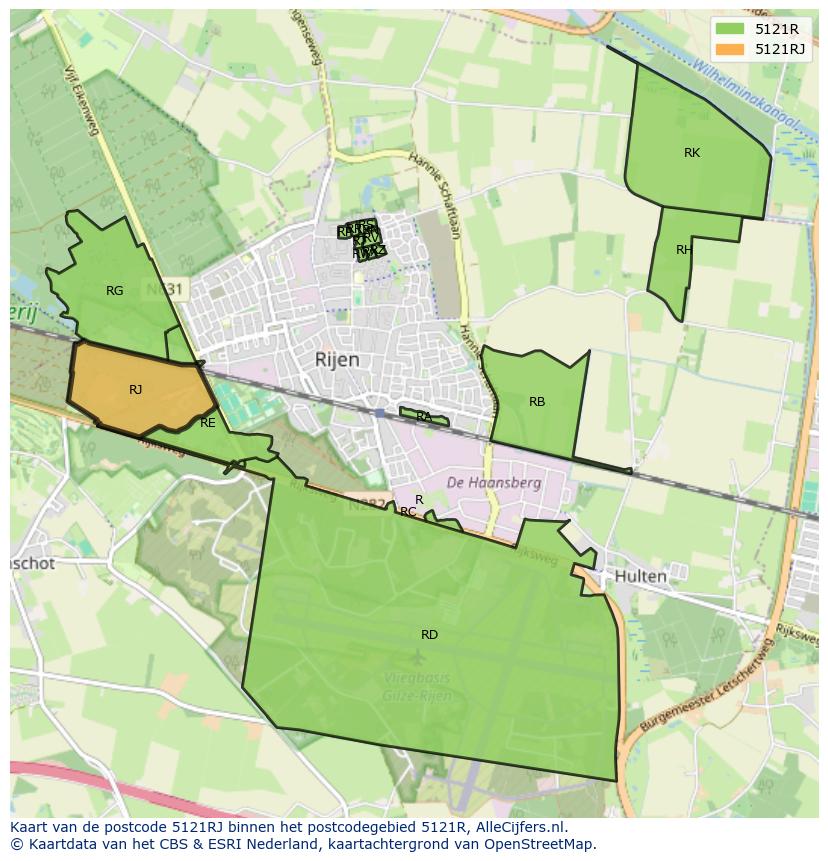This screenshot has width=828, height=861.
Task: Click the RB postcode region
Action: (537, 402)
